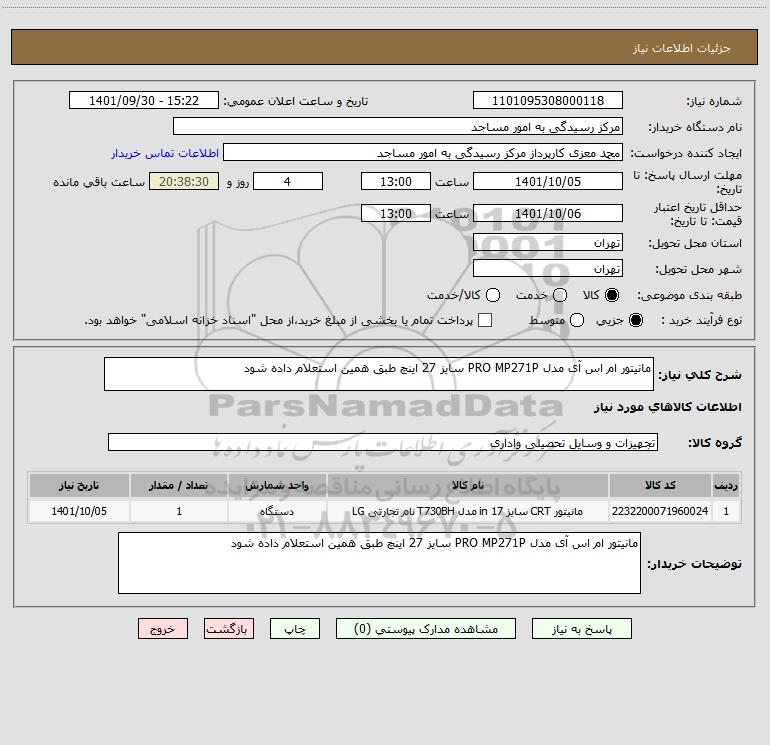The height and width of the screenshot is (745, 770).
Task: Click the remaining time 20:38:30 field
Action: pyautogui.click(x=184, y=181)
